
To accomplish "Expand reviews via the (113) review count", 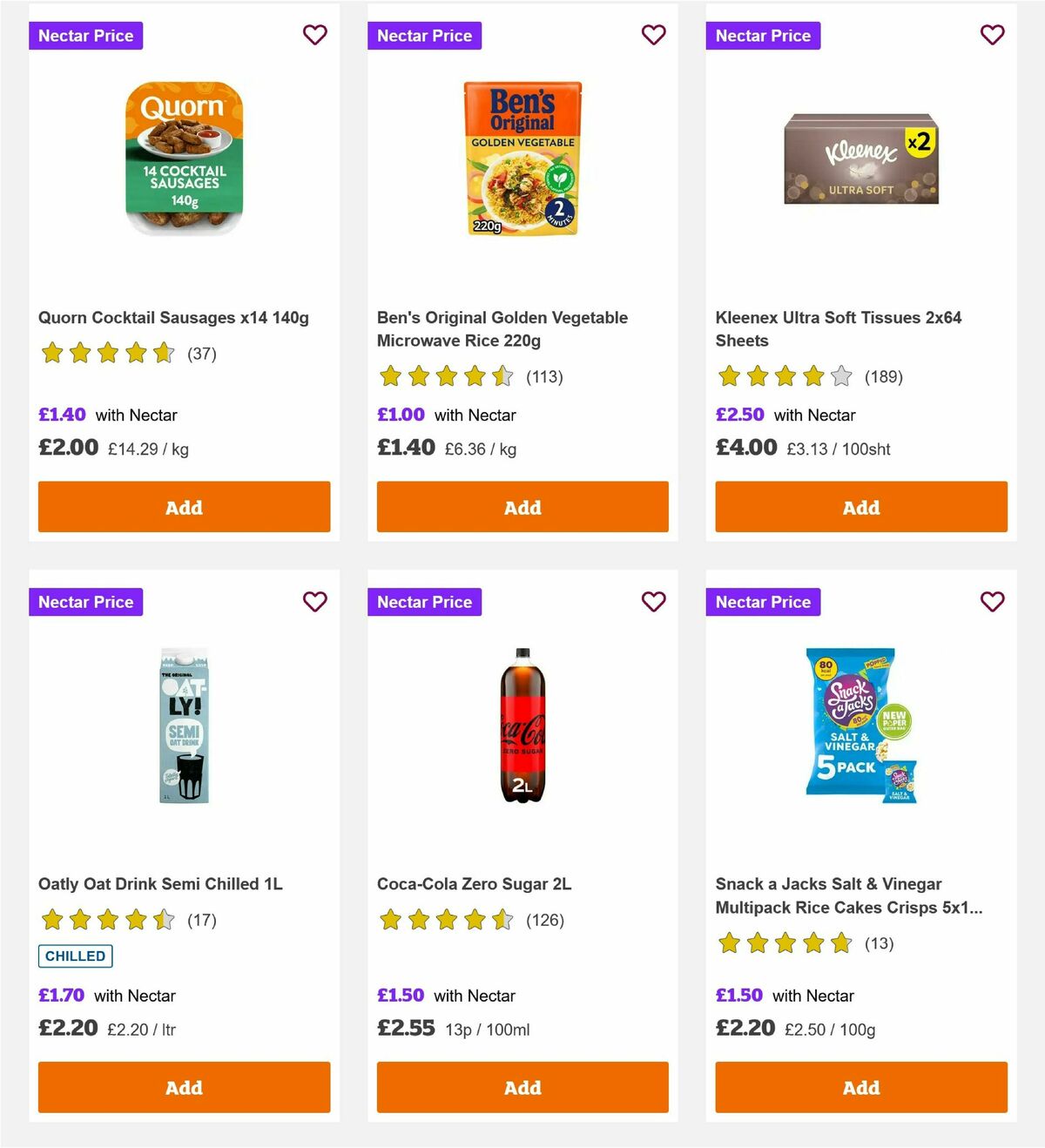I will click(545, 376).
